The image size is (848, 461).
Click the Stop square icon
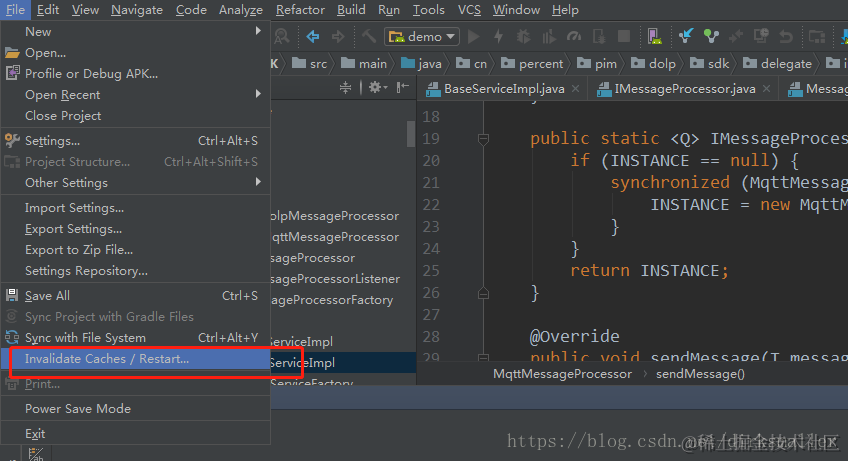(x=624, y=37)
